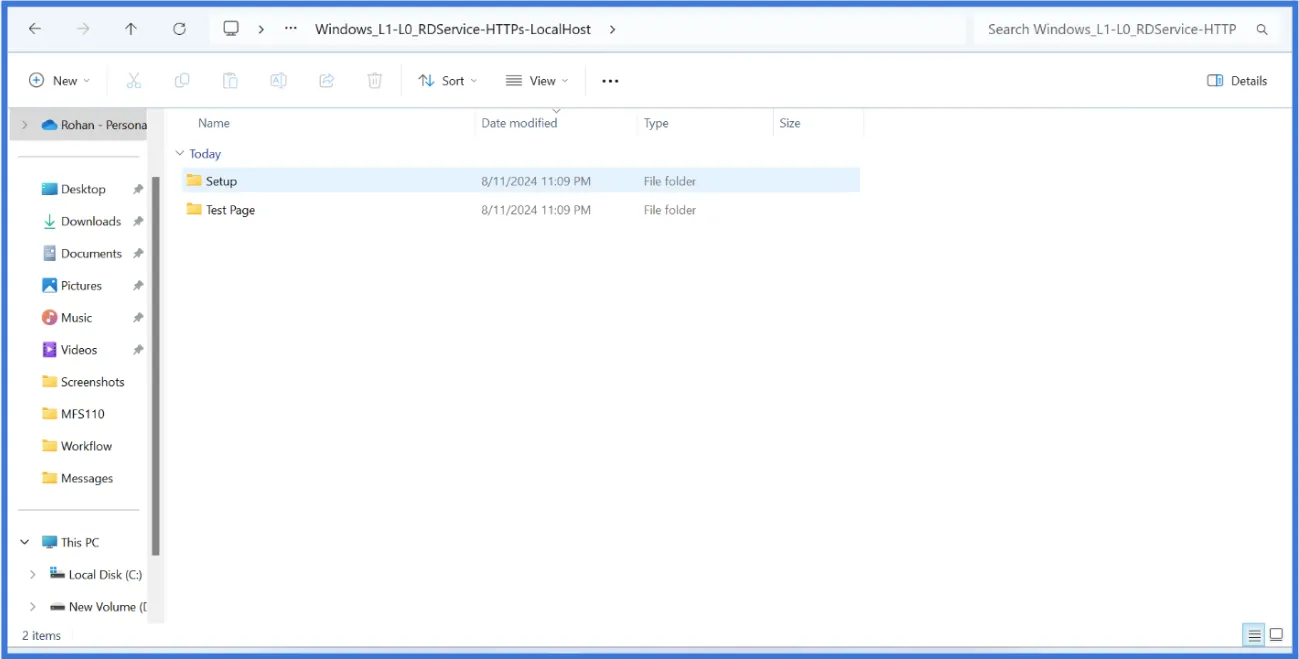
Task: Open the MFS110 folder in sidebar
Action: click(x=73, y=414)
